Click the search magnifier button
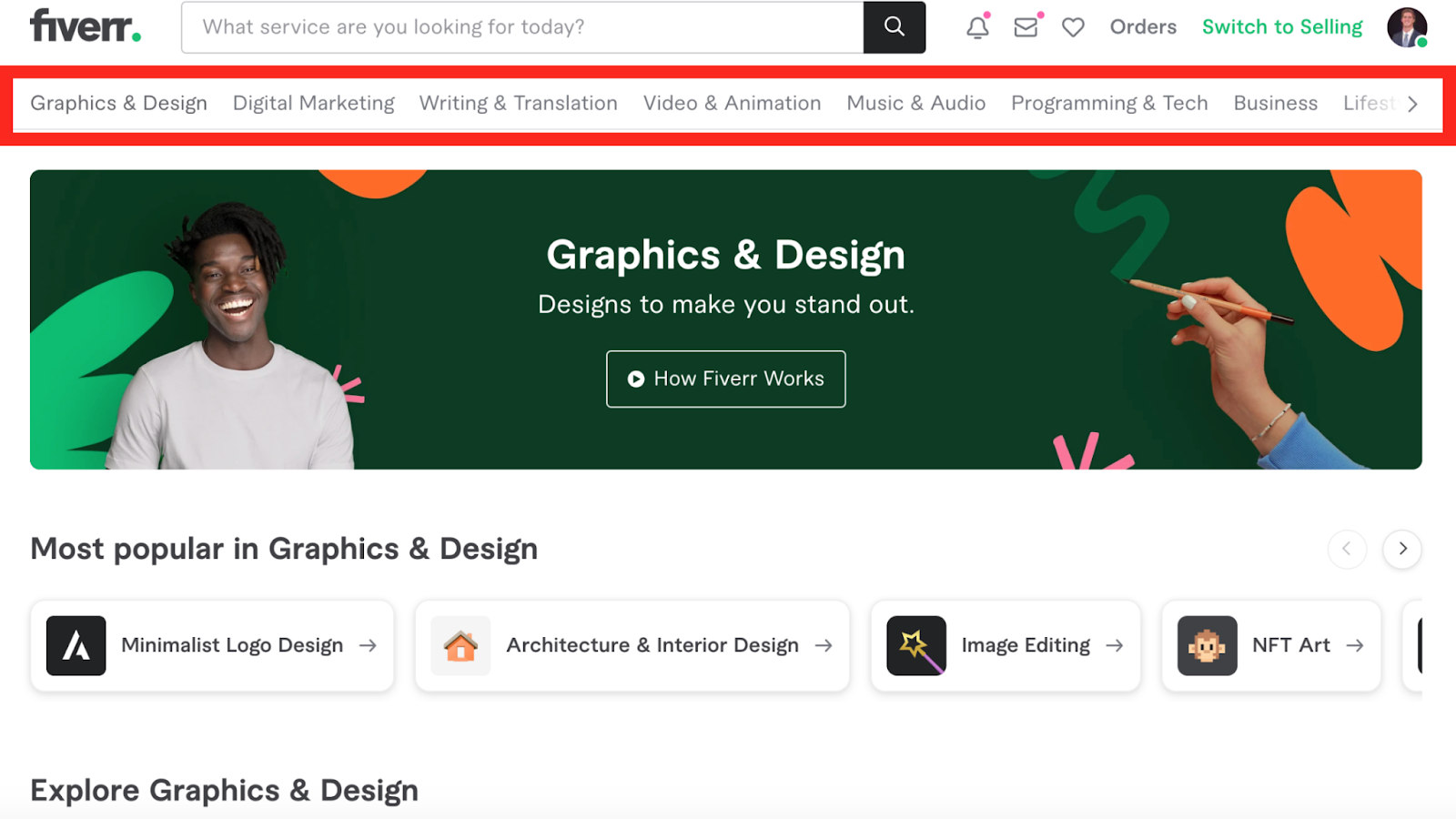The height and width of the screenshot is (819, 1456). tap(895, 27)
